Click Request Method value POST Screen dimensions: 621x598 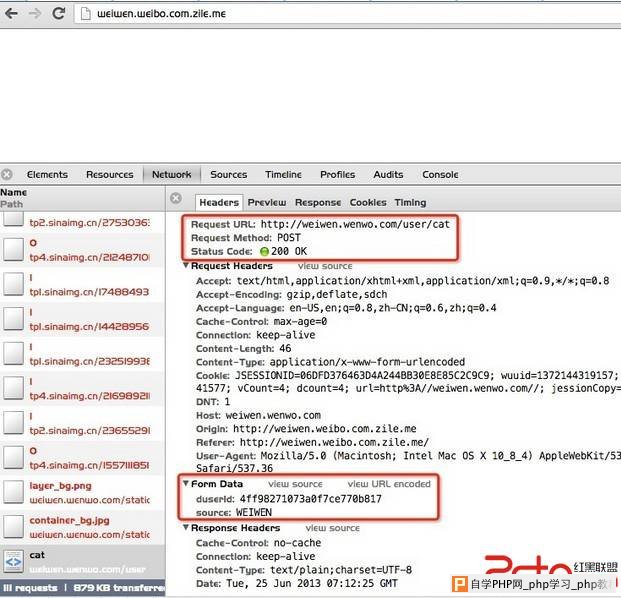pyautogui.click(x=289, y=238)
